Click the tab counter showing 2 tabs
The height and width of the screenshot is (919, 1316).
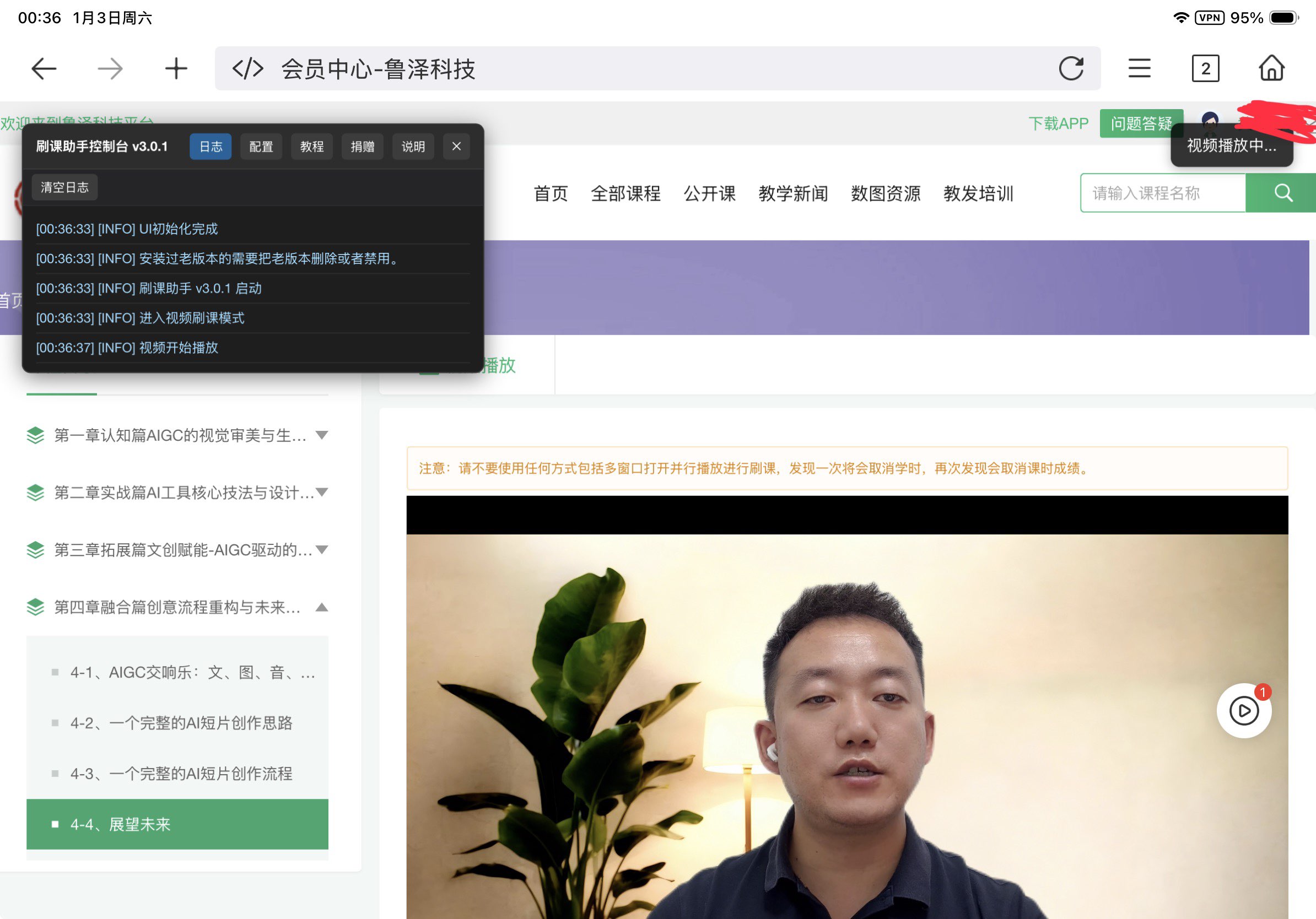click(x=1205, y=68)
